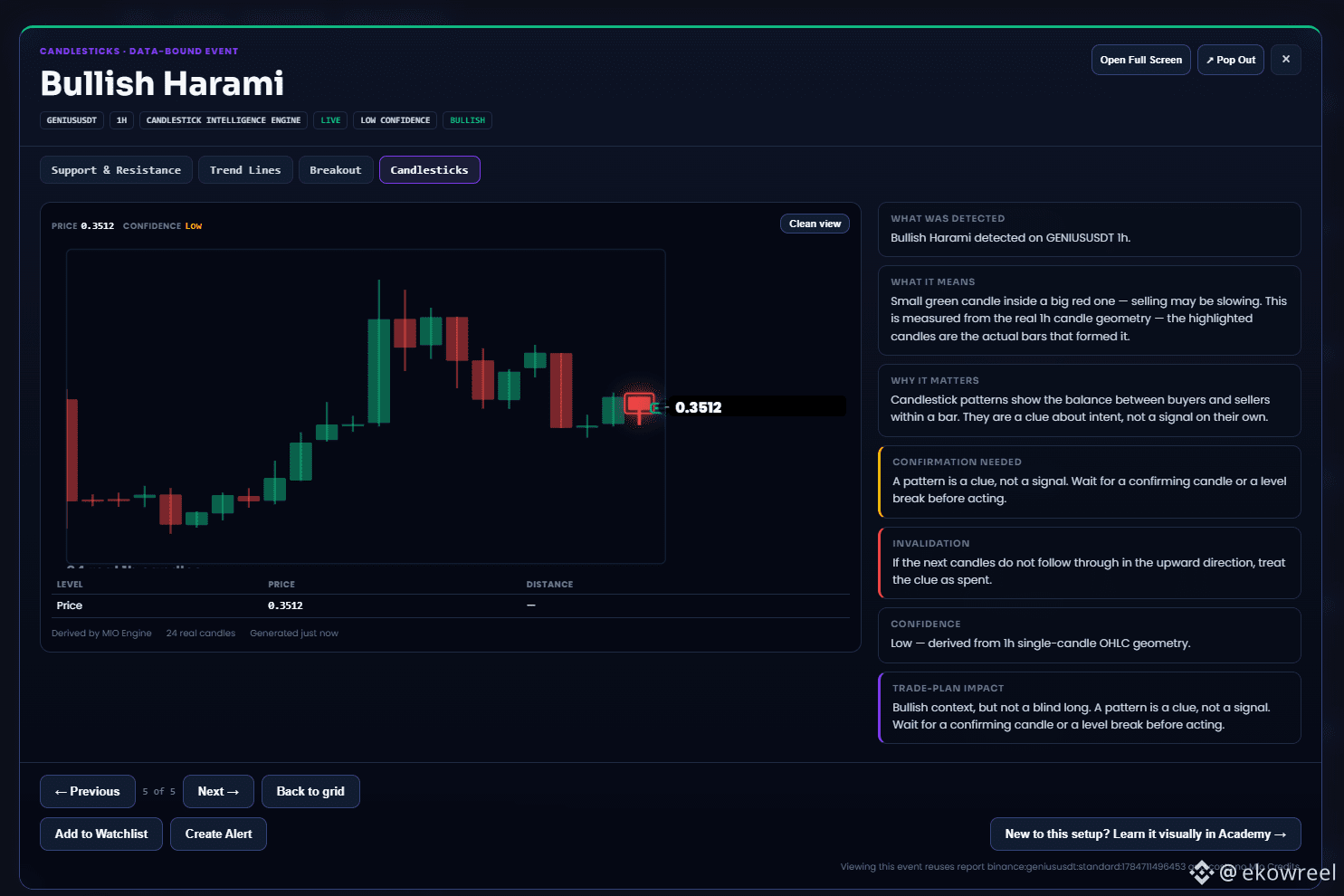1344x896 pixels.
Task: Click the Confidence card
Action: 1089,634
